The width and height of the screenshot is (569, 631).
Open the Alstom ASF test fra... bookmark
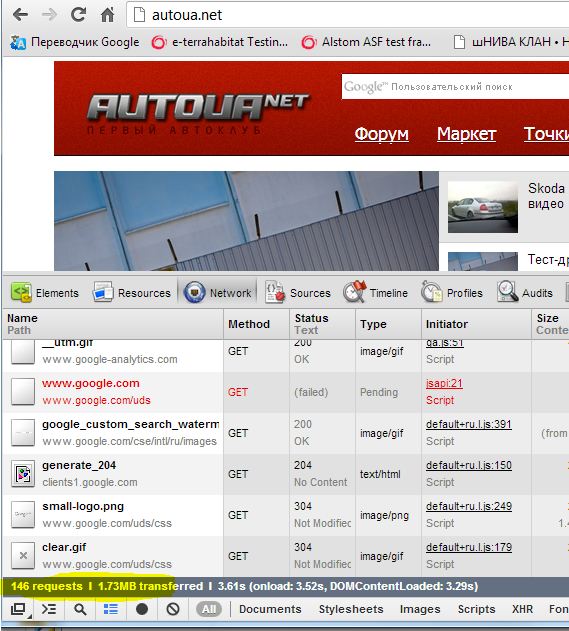[366, 42]
